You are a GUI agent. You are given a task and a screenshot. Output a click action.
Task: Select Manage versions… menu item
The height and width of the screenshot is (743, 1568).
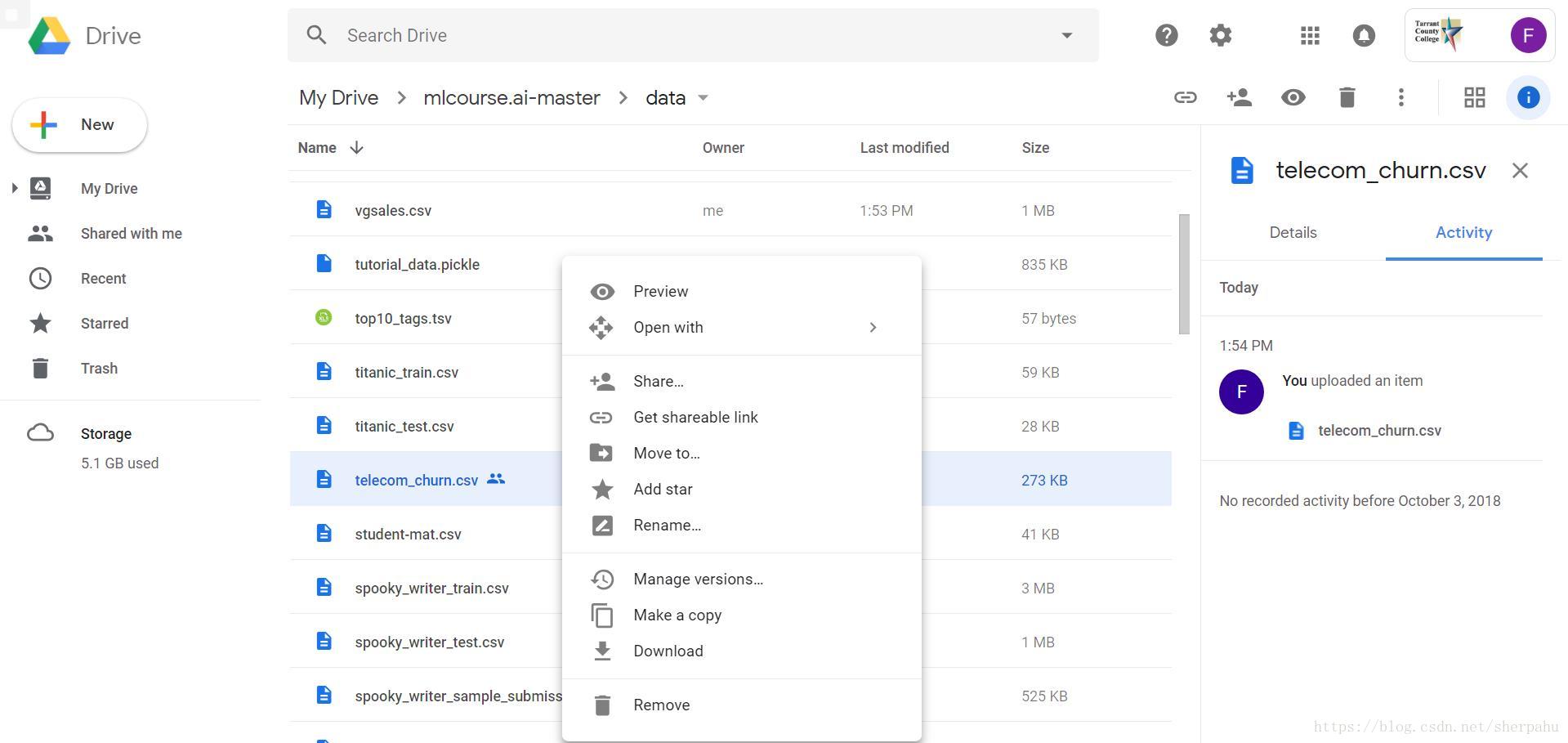pos(741,580)
